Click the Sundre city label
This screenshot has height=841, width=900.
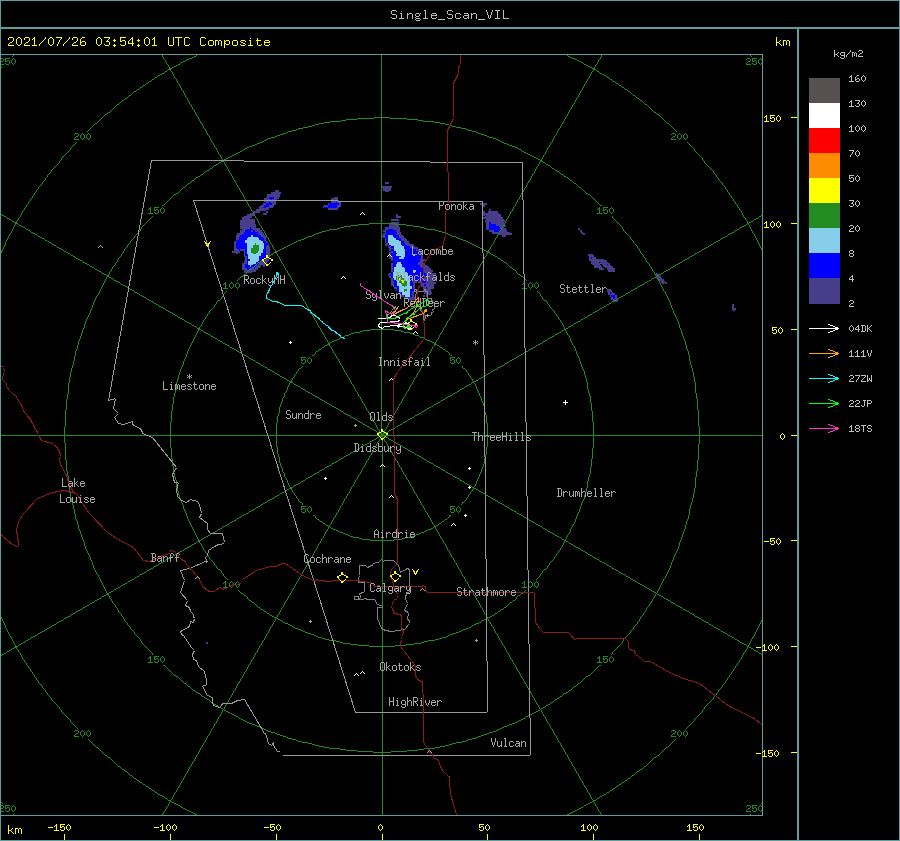(x=303, y=415)
